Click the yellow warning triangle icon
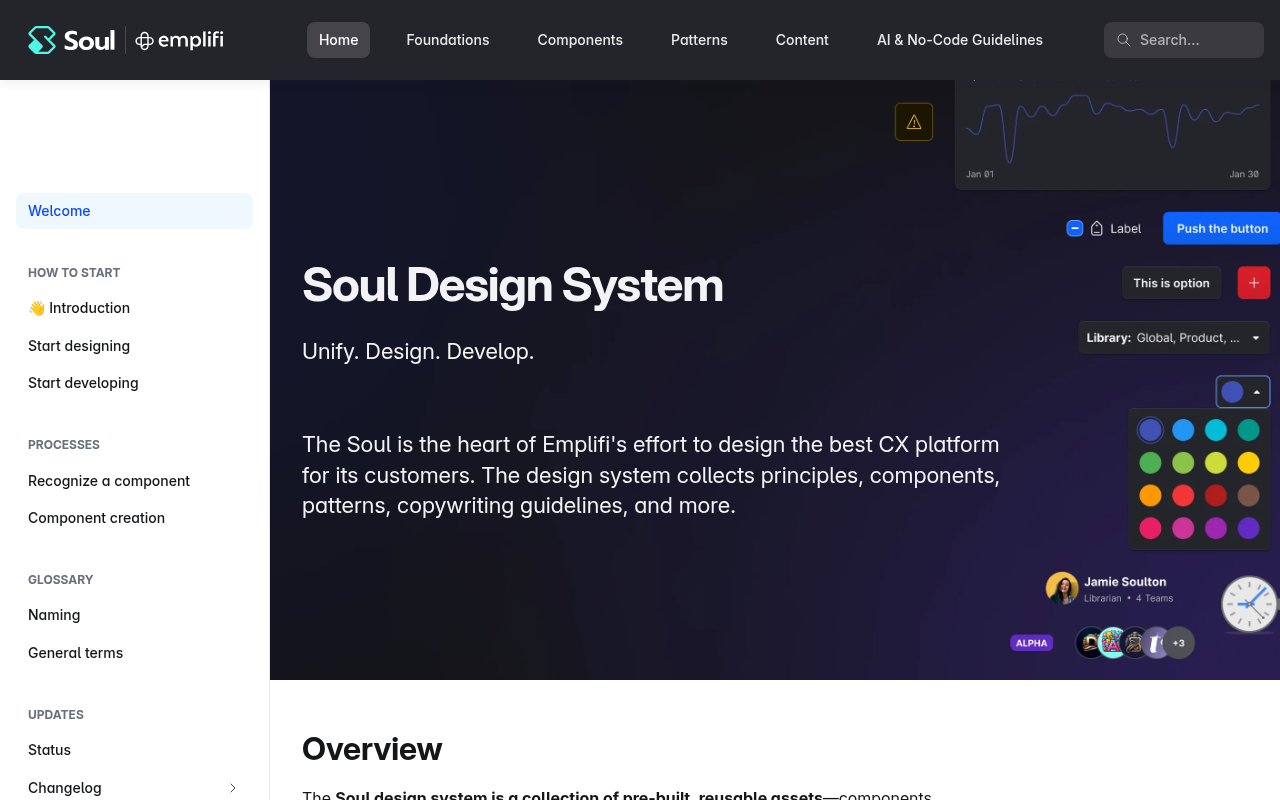This screenshot has width=1280, height=800. point(914,122)
